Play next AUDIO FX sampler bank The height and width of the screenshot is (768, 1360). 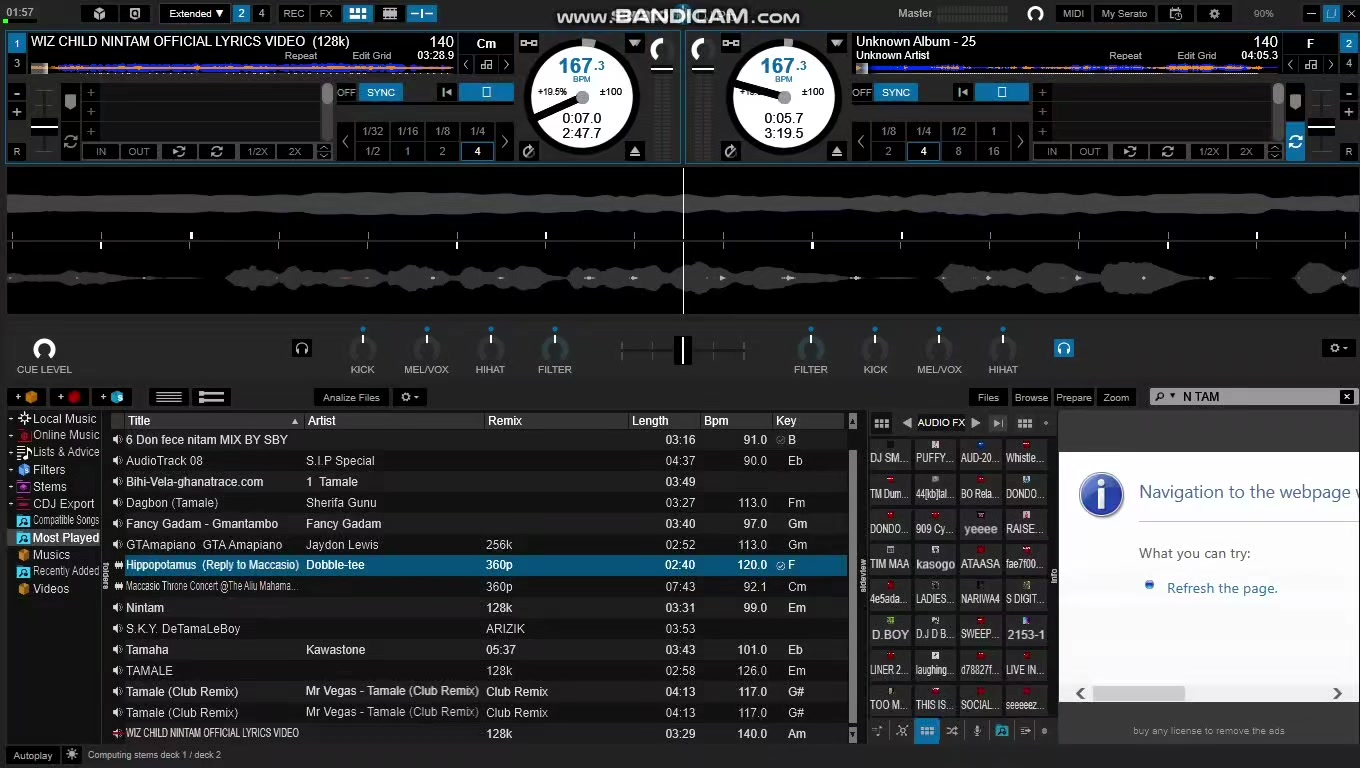976,423
